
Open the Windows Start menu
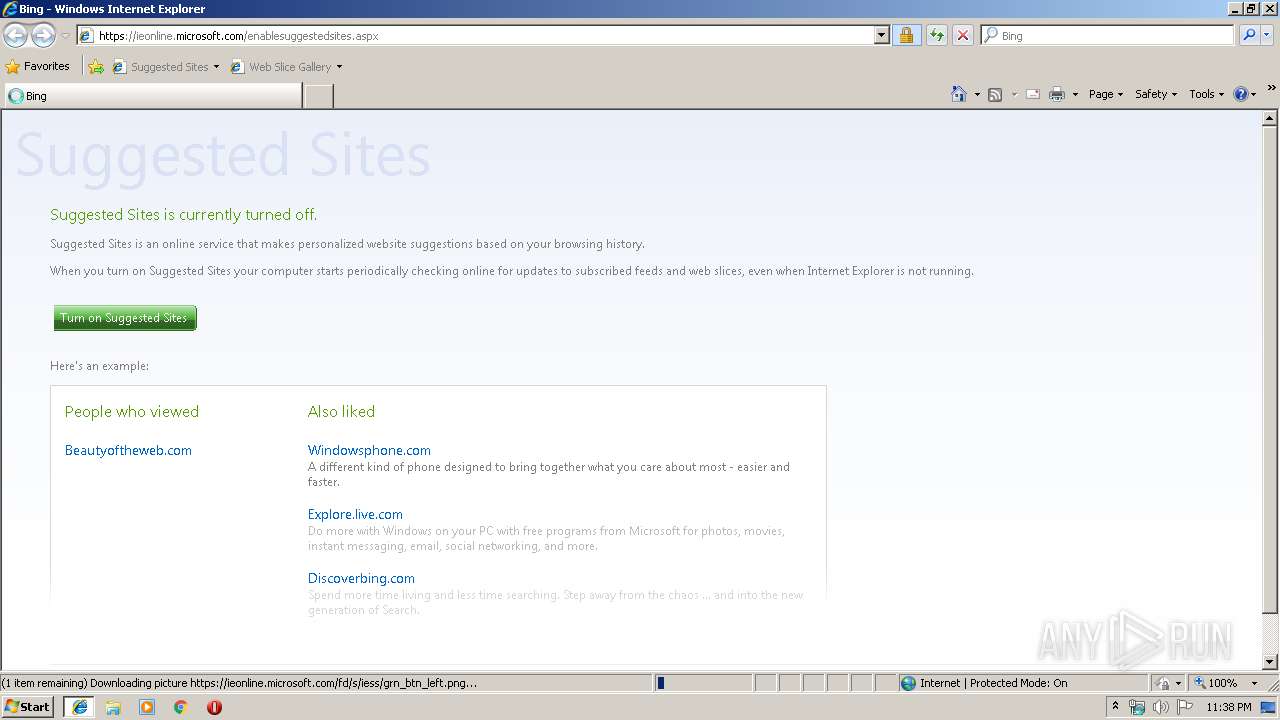(28, 707)
